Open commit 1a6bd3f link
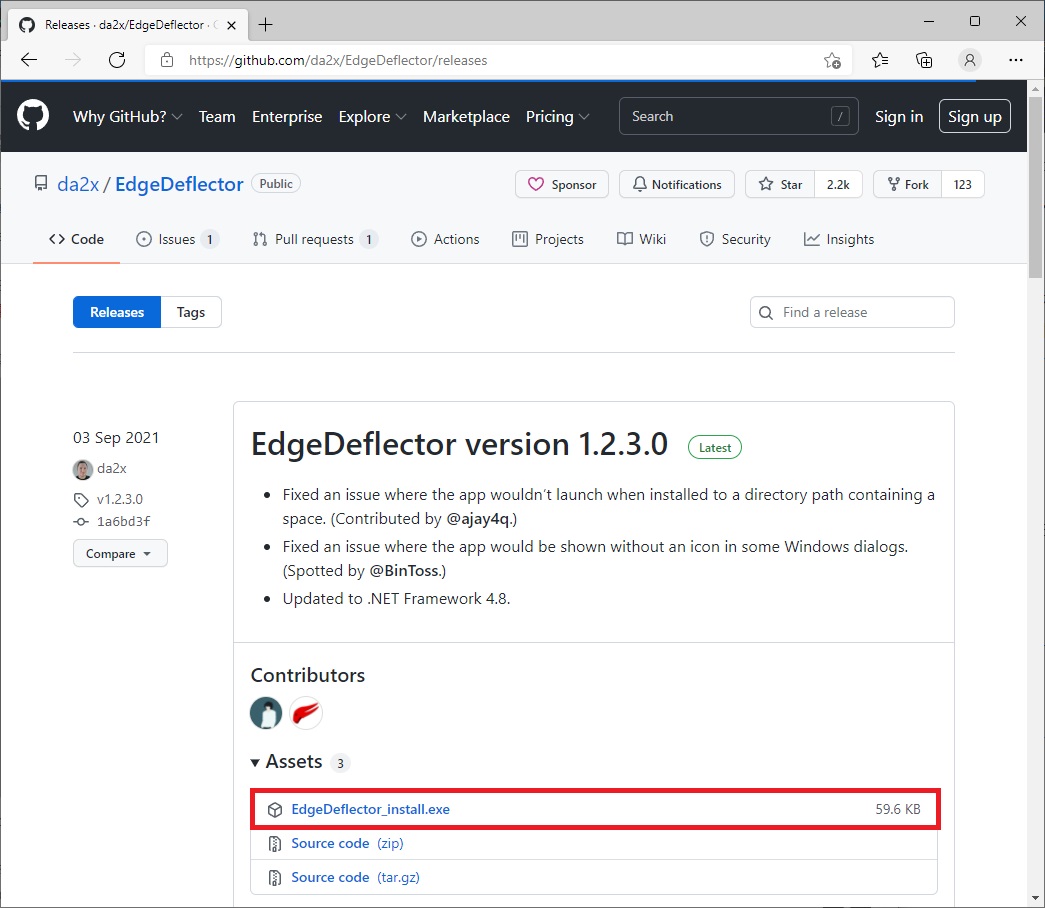The width and height of the screenshot is (1045, 908). pos(123,521)
